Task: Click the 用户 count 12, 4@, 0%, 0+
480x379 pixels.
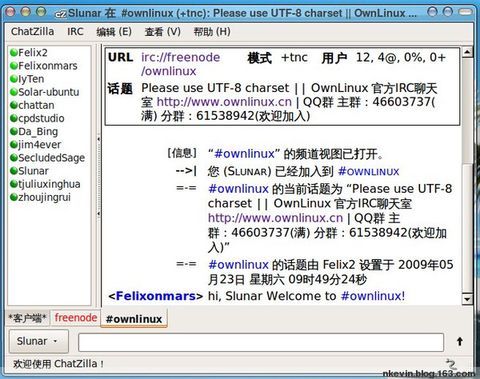Action: [401, 58]
